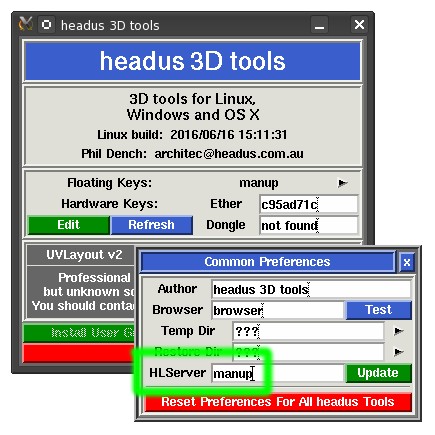Click the Test button beside Browser
Screen dimensions: 435x435
[379, 310]
